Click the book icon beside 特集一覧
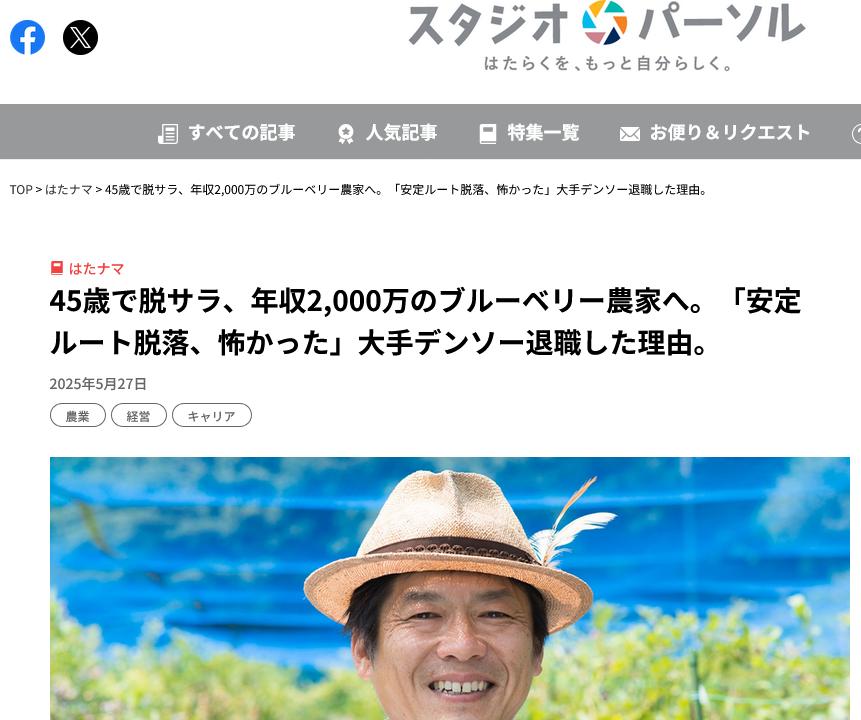The width and height of the screenshot is (861, 720). click(x=488, y=133)
